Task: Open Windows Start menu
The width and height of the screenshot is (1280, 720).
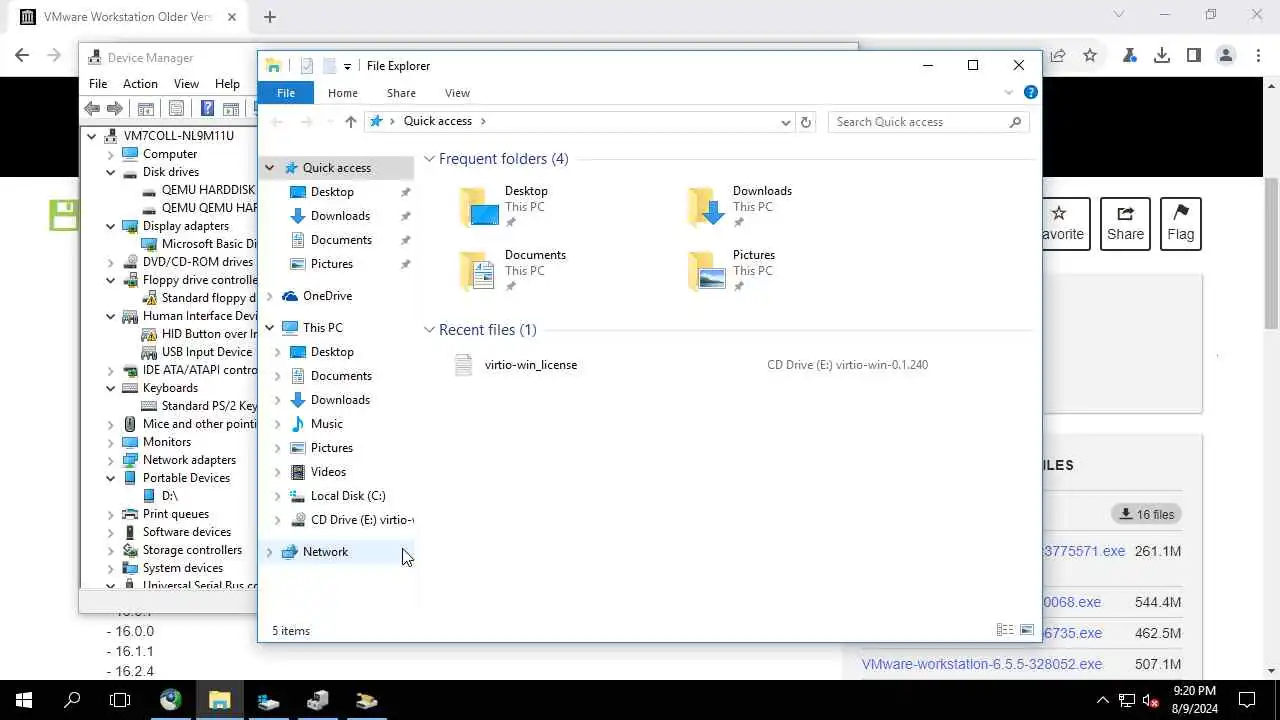Action: [x=24, y=700]
